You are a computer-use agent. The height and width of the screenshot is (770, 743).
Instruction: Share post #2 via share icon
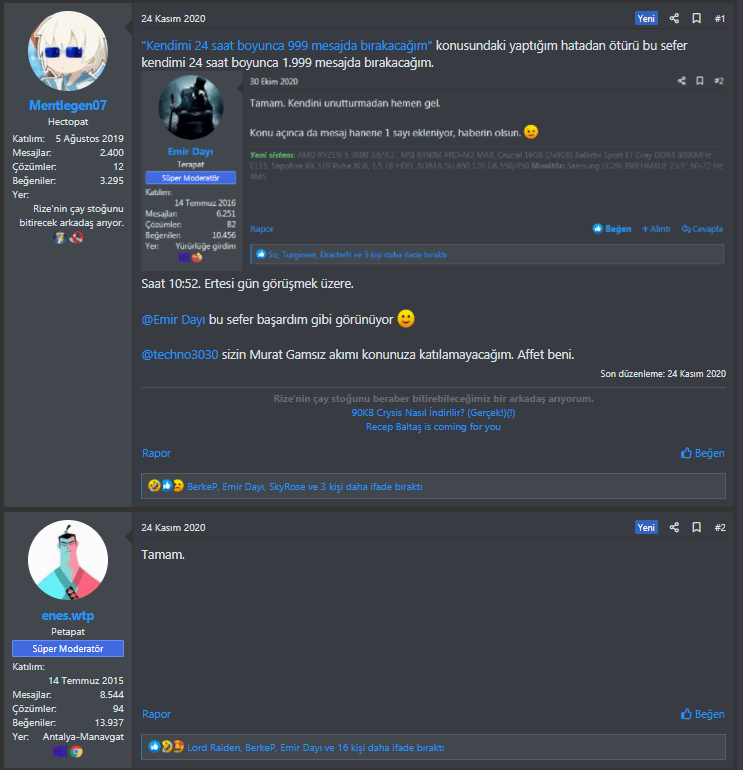pyautogui.click(x=674, y=527)
